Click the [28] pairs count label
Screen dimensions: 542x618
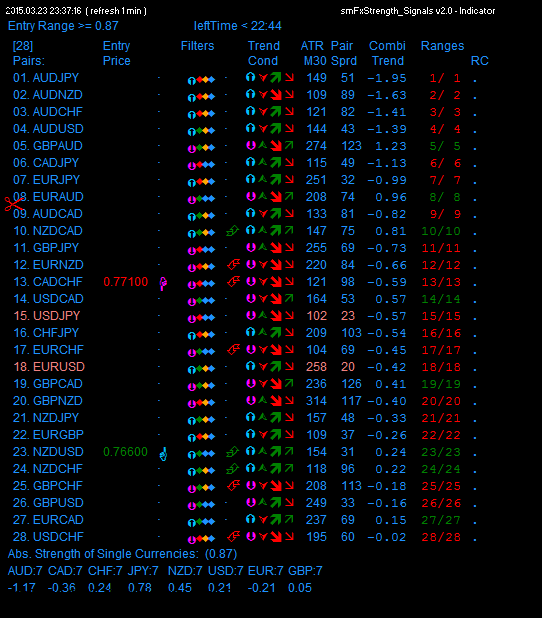pos(23,46)
